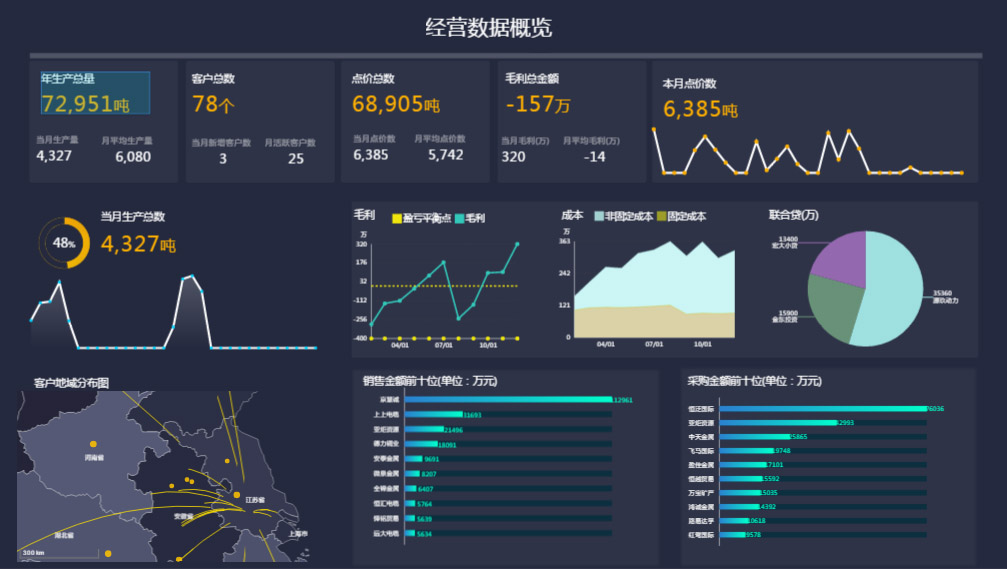The image size is (1007, 569).
Task: Click the 毛利总金额 -157万 value
Action: [x=538, y=104]
